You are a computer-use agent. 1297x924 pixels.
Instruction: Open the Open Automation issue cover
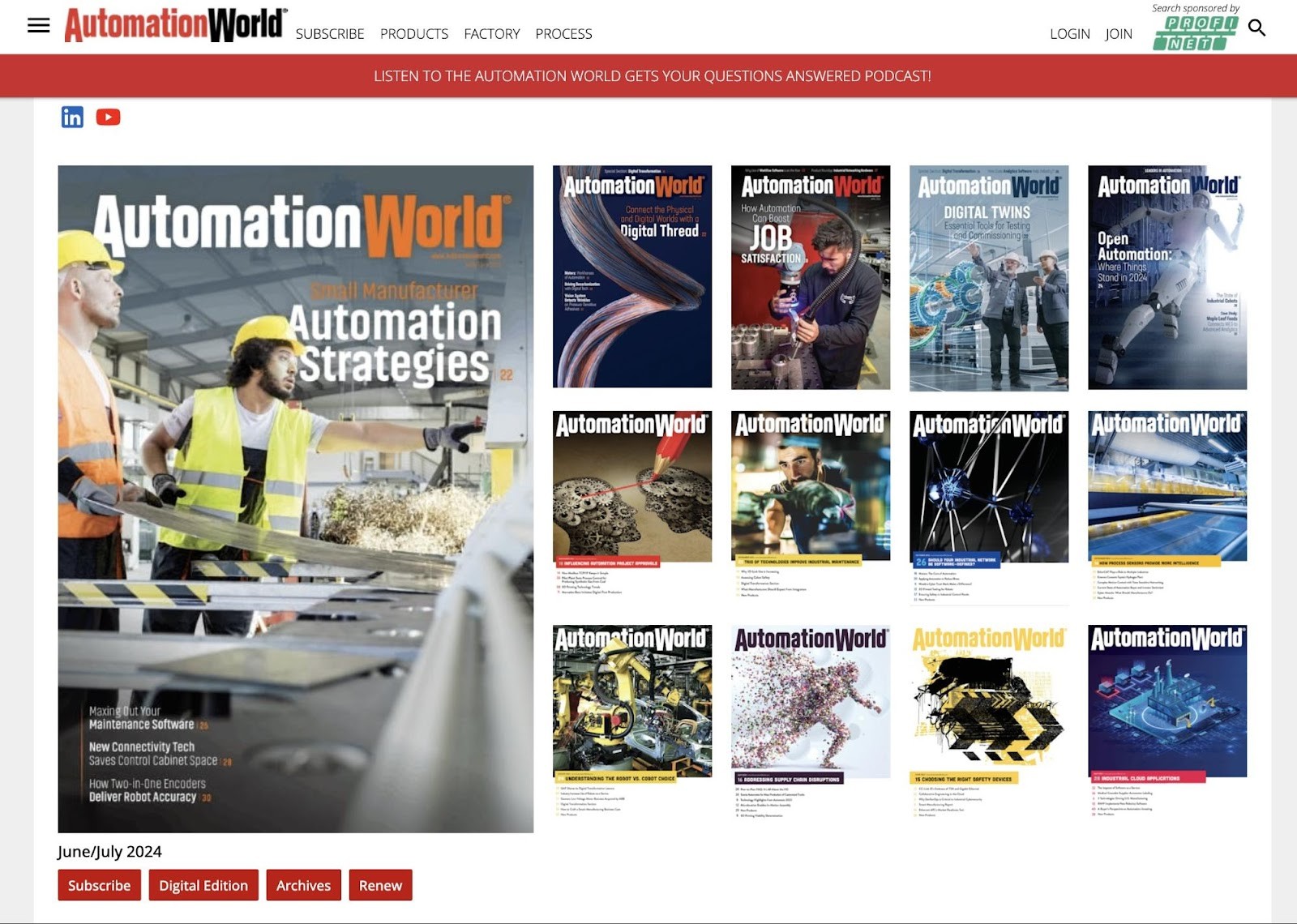1167,277
